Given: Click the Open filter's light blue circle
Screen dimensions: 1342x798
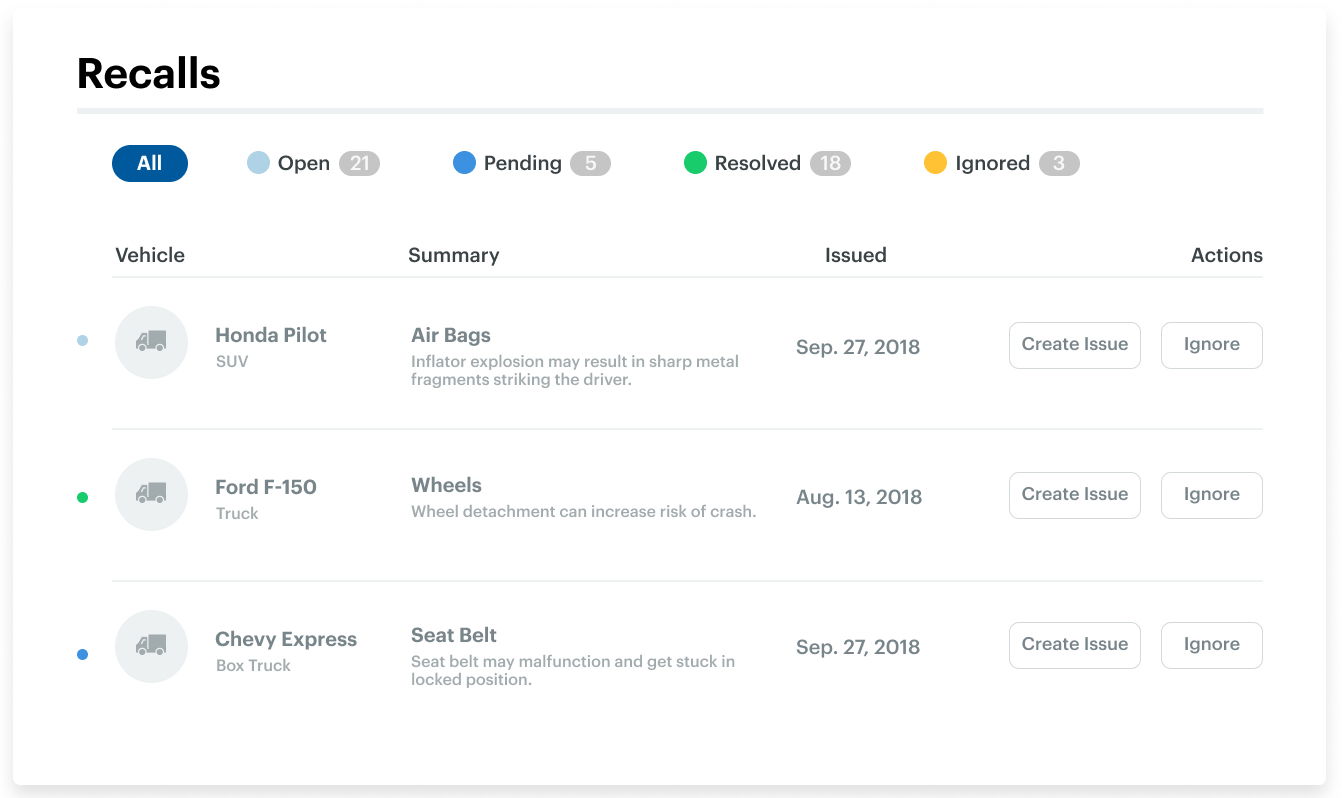Looking at the screenshot, I should pos(258,163).
